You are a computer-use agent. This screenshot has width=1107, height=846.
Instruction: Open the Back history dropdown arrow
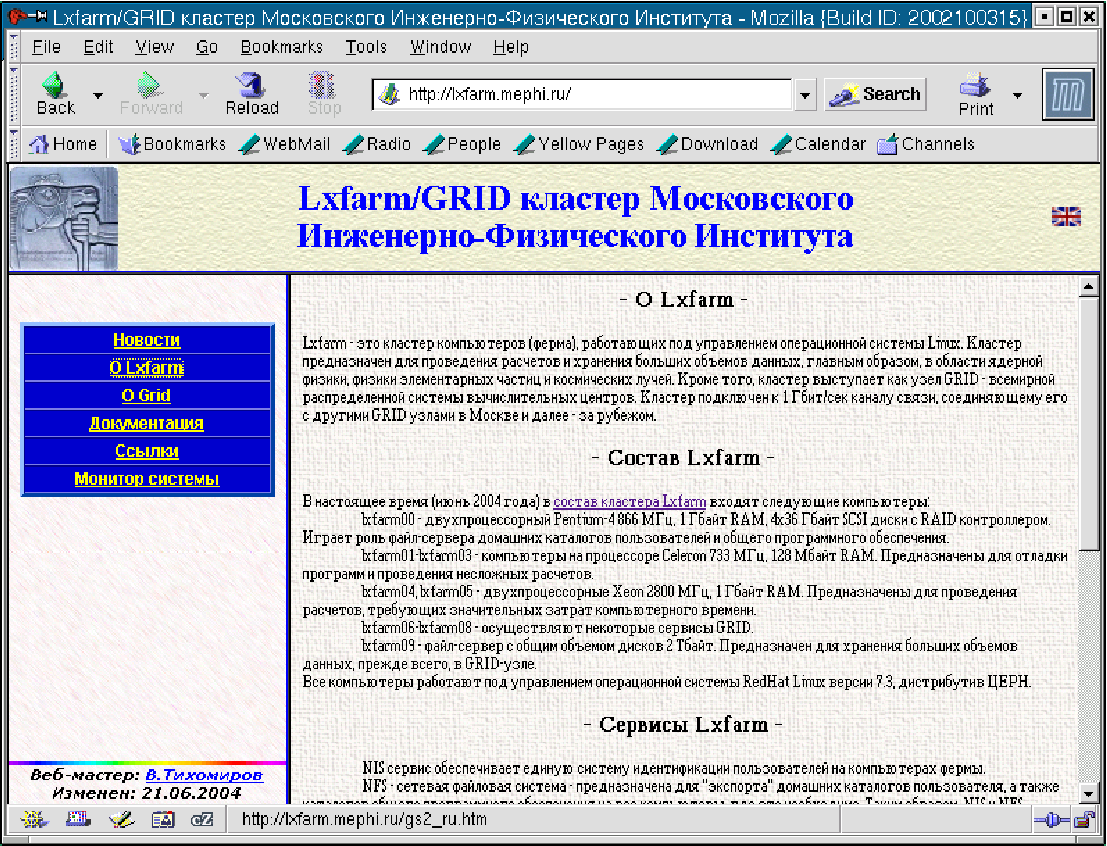(x=98, y=95)
